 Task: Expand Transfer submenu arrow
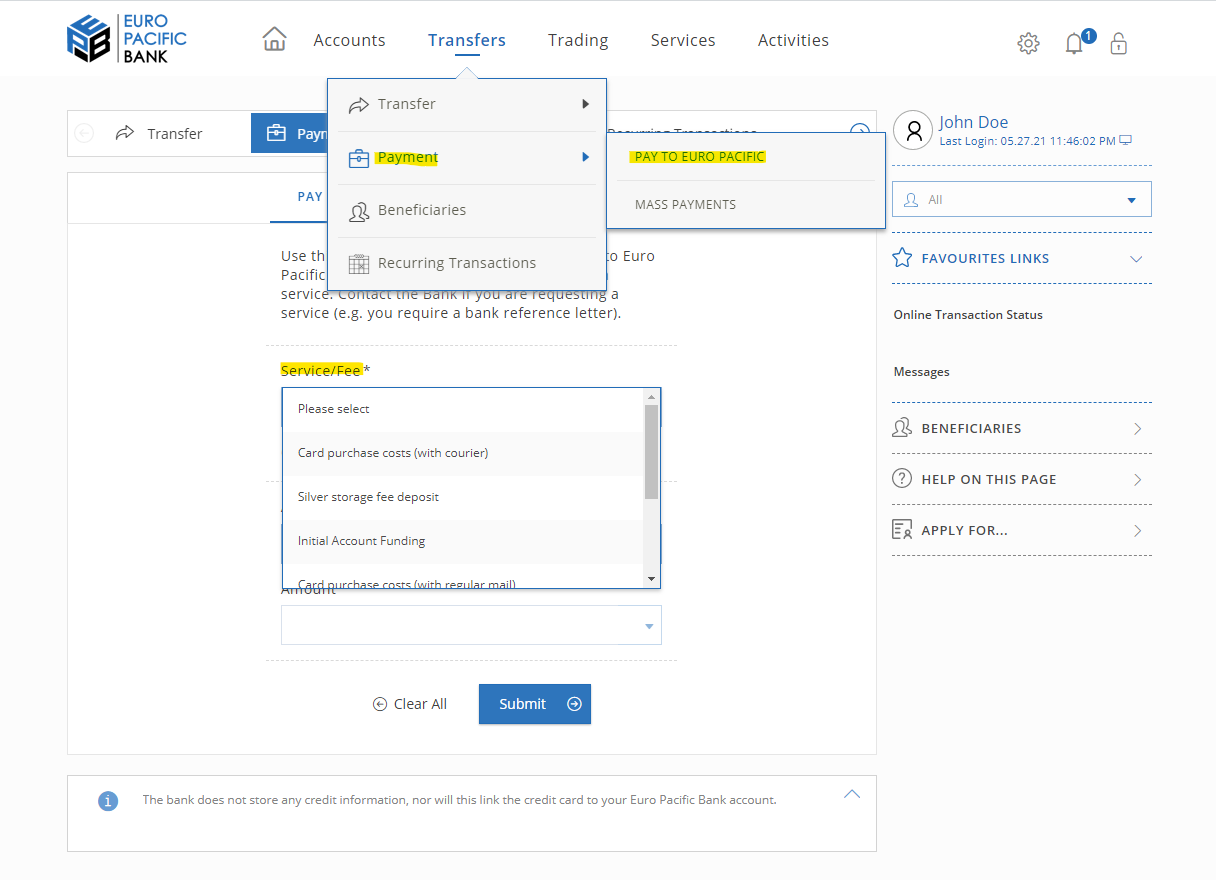click(x=586, y=104)
